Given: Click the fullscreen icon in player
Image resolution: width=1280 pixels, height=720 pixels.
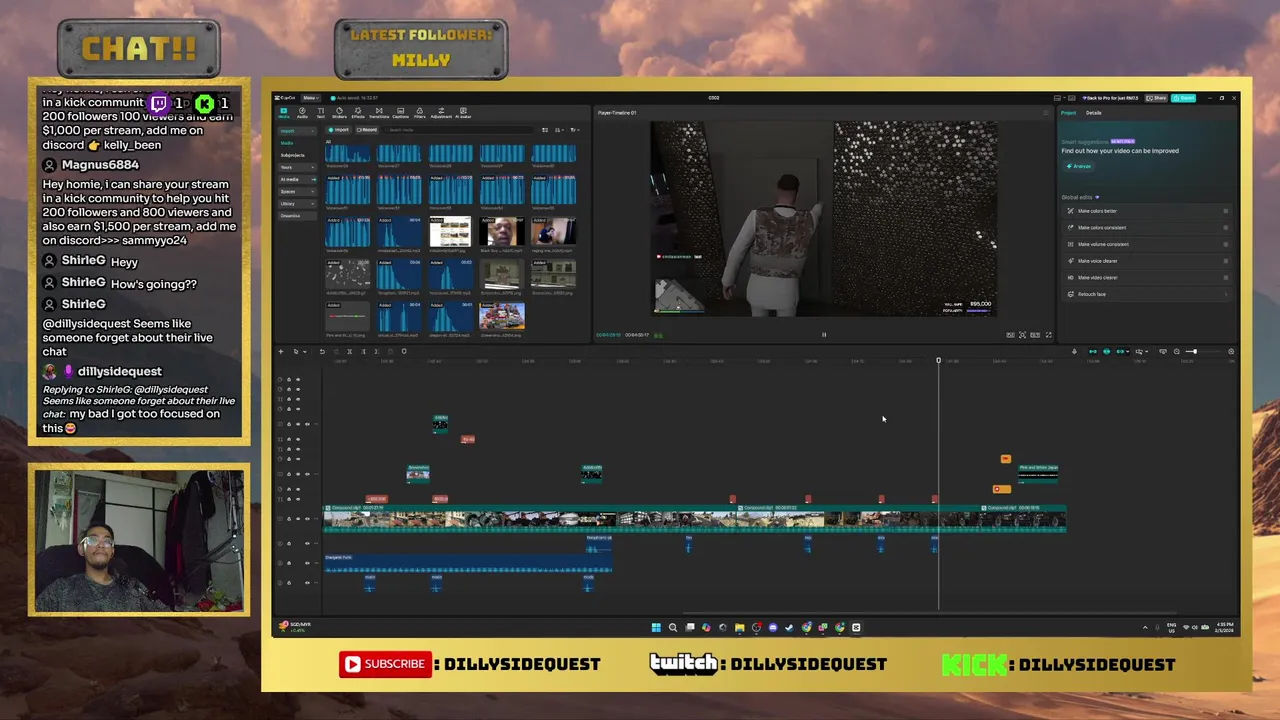Looking at the screenshot, I should pos(1048,335).
